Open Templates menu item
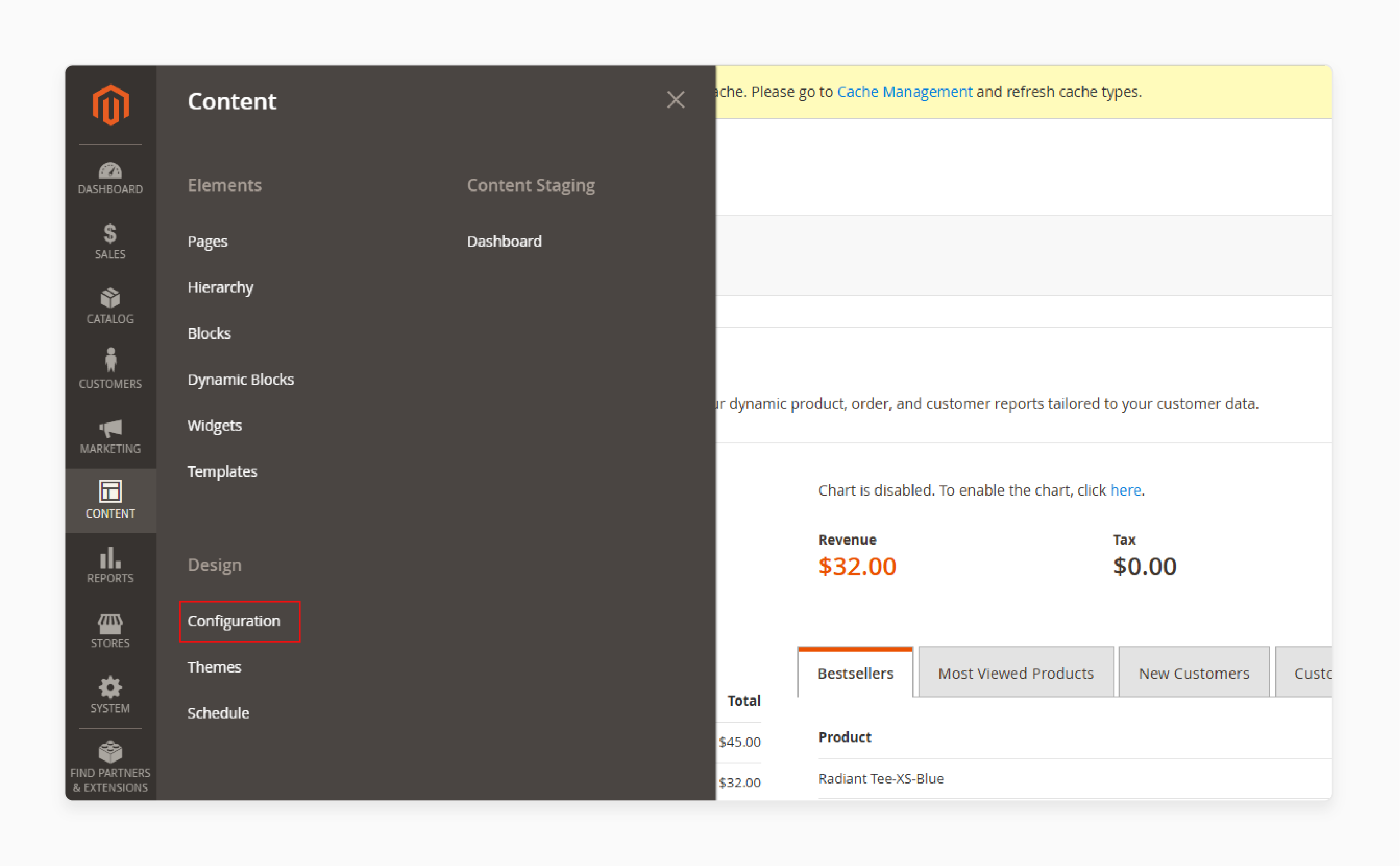Image resolution: width=1400 pixels, height=866 pixels. click(x=222, y=471)
